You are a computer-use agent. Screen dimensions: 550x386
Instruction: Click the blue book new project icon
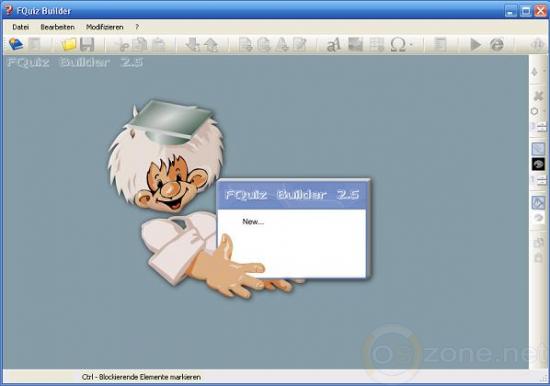(x=16, y=45)
